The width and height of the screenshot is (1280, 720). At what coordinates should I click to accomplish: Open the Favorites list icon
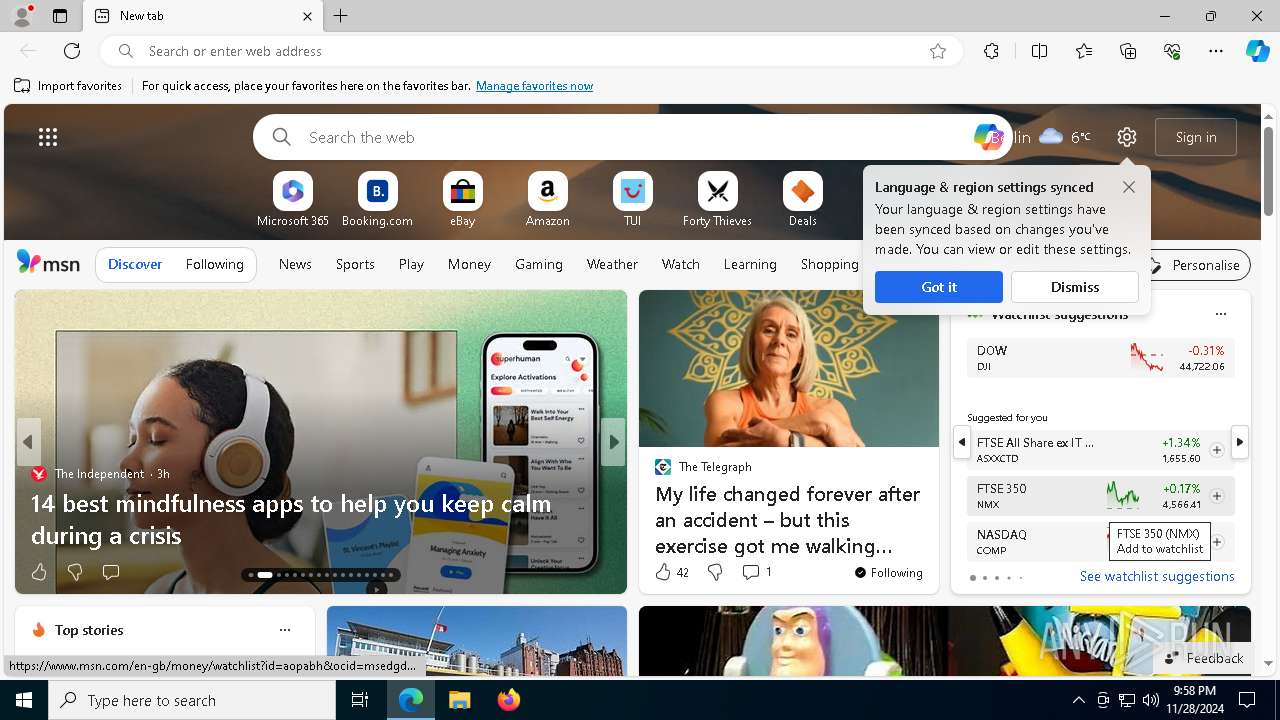pos(1084,51)
